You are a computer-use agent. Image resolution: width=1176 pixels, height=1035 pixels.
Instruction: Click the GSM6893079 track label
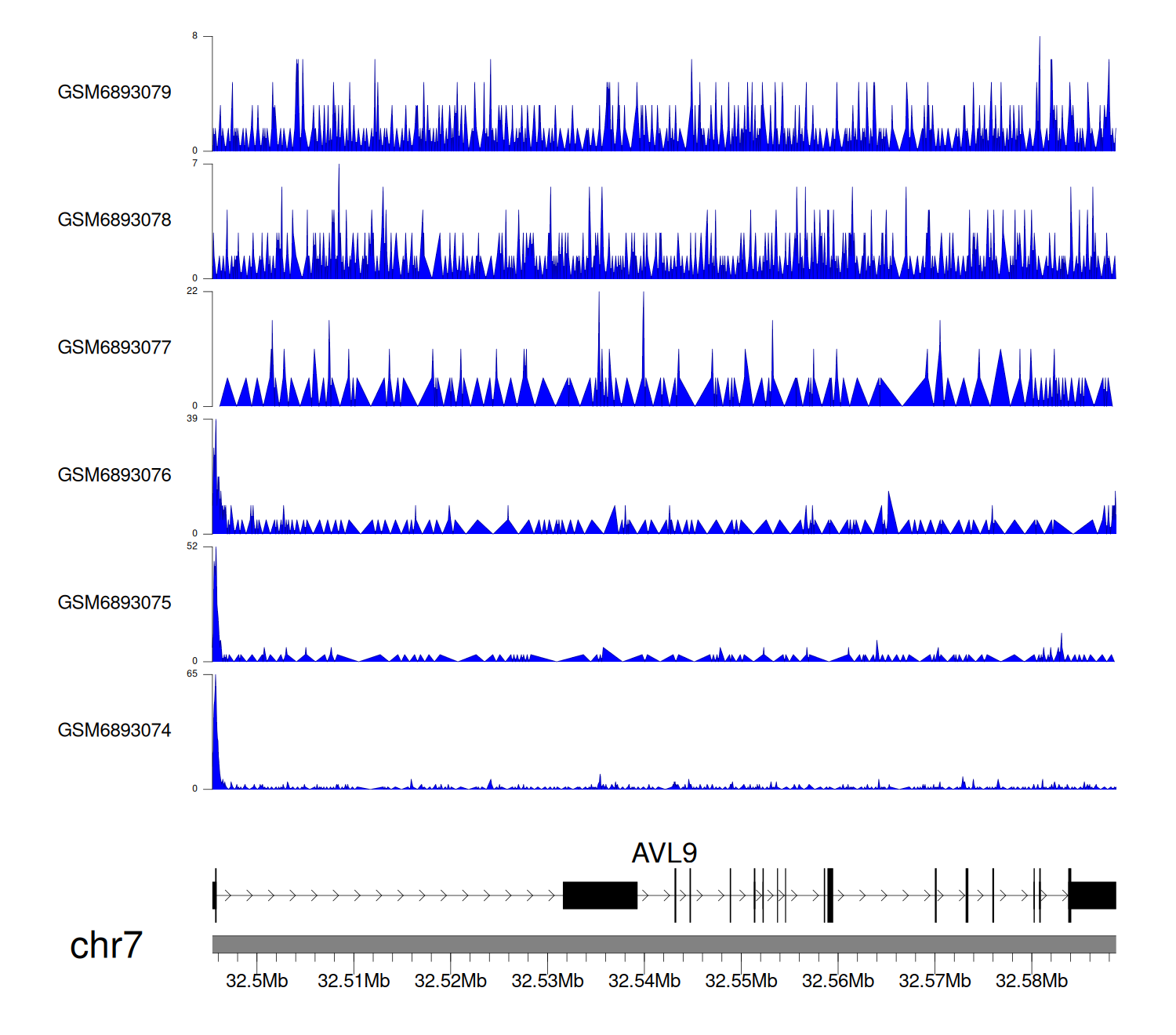click(114, 93)
